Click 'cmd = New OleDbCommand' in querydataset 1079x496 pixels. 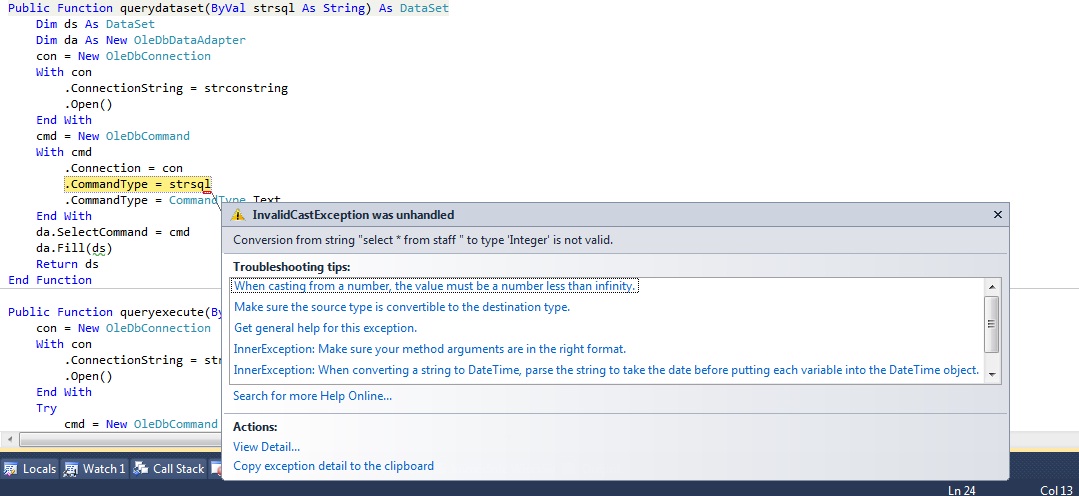[113, 136]
